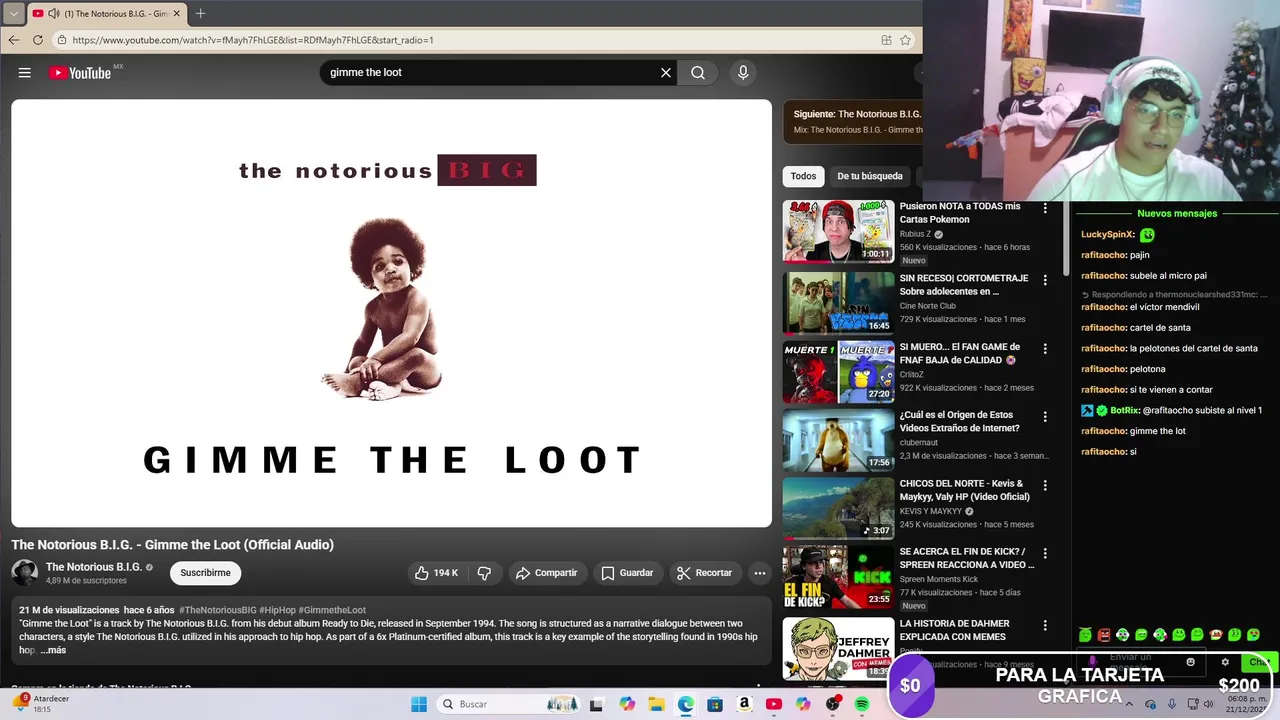The width and height of the screenshot is (1280, 720).
Task: Start voice search with the microphone
Action: click(743, 72)
